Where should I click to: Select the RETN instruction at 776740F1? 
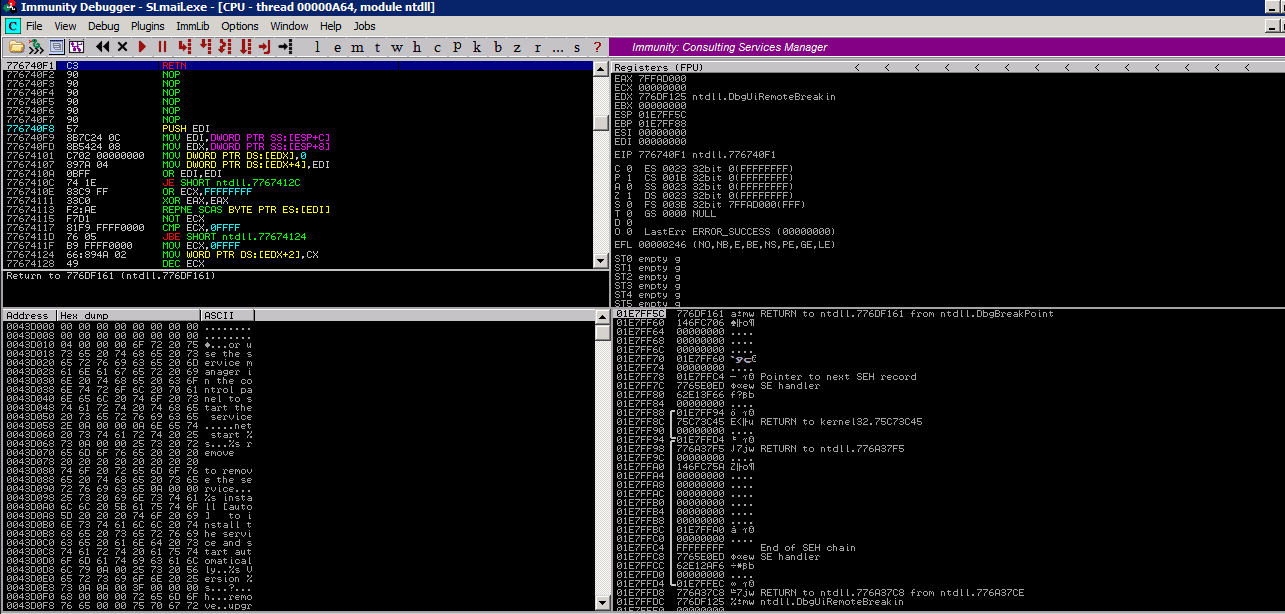(298, 65)
